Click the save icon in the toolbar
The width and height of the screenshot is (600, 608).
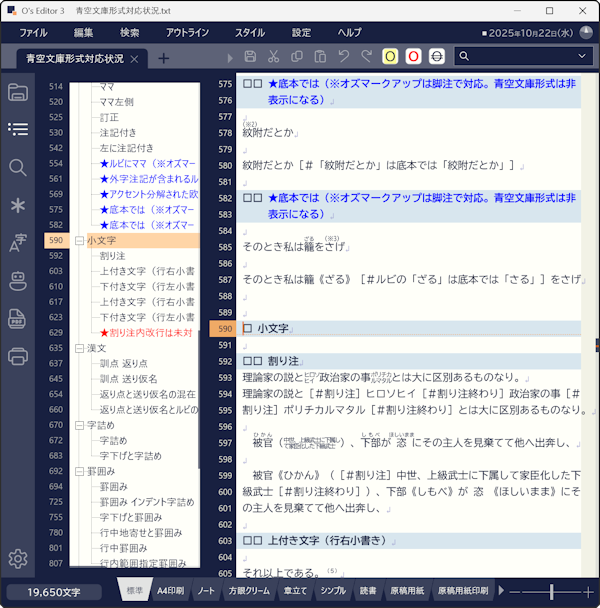(x=250, y=57)
